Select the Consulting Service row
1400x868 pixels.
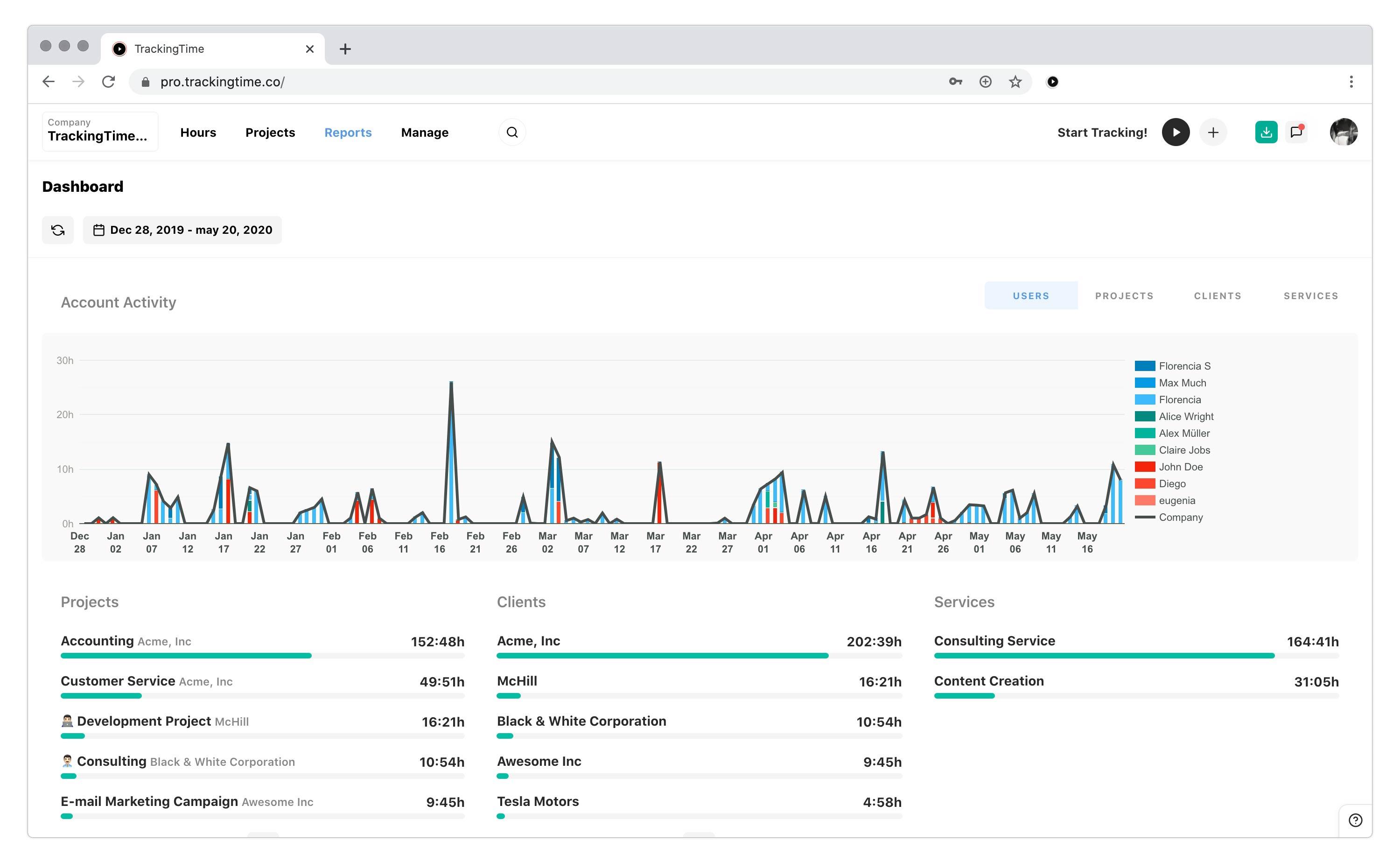[x=1136, y=646]
